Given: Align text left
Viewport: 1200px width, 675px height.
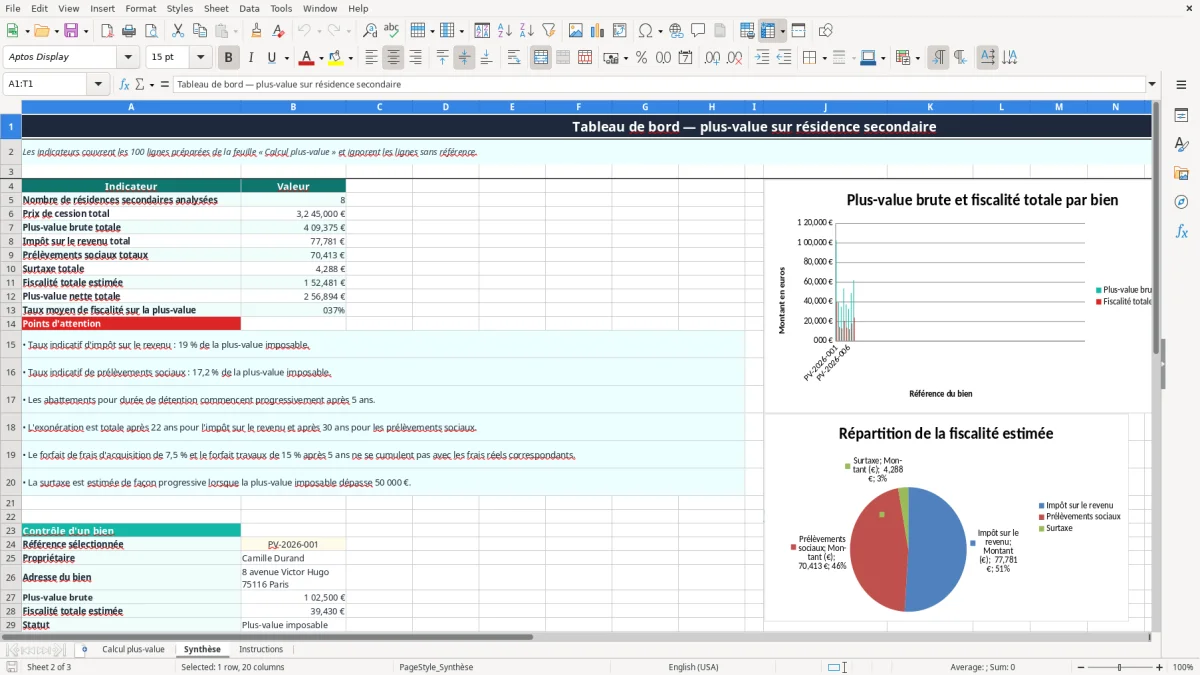Looking at the screenshot, I should pos(372,57).
